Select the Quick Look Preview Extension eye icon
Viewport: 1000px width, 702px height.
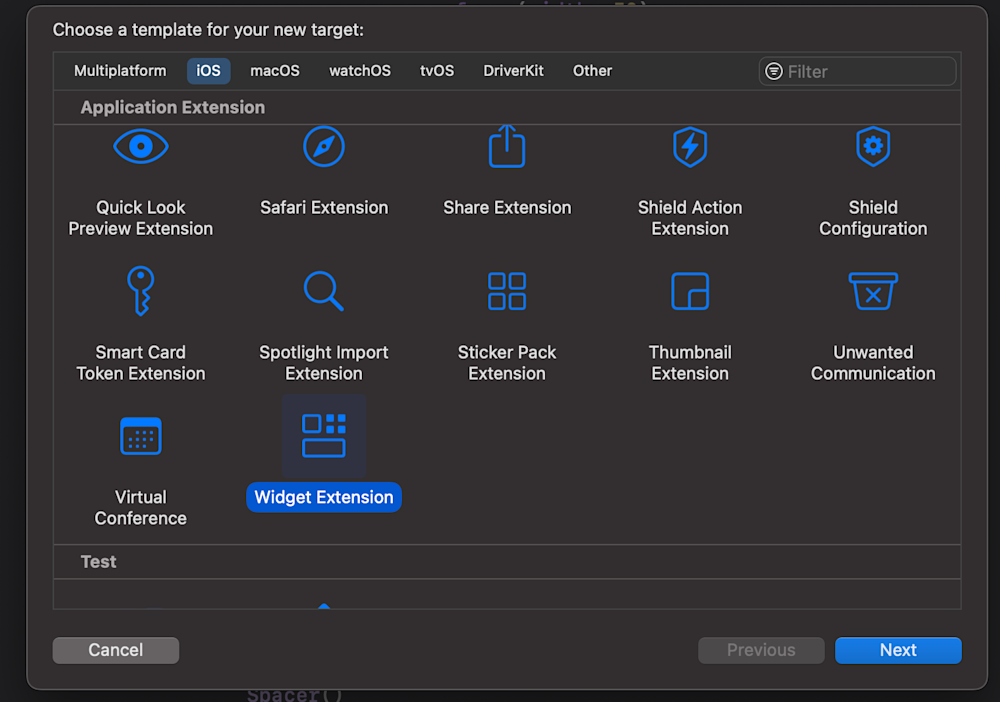tap(140, 147)
